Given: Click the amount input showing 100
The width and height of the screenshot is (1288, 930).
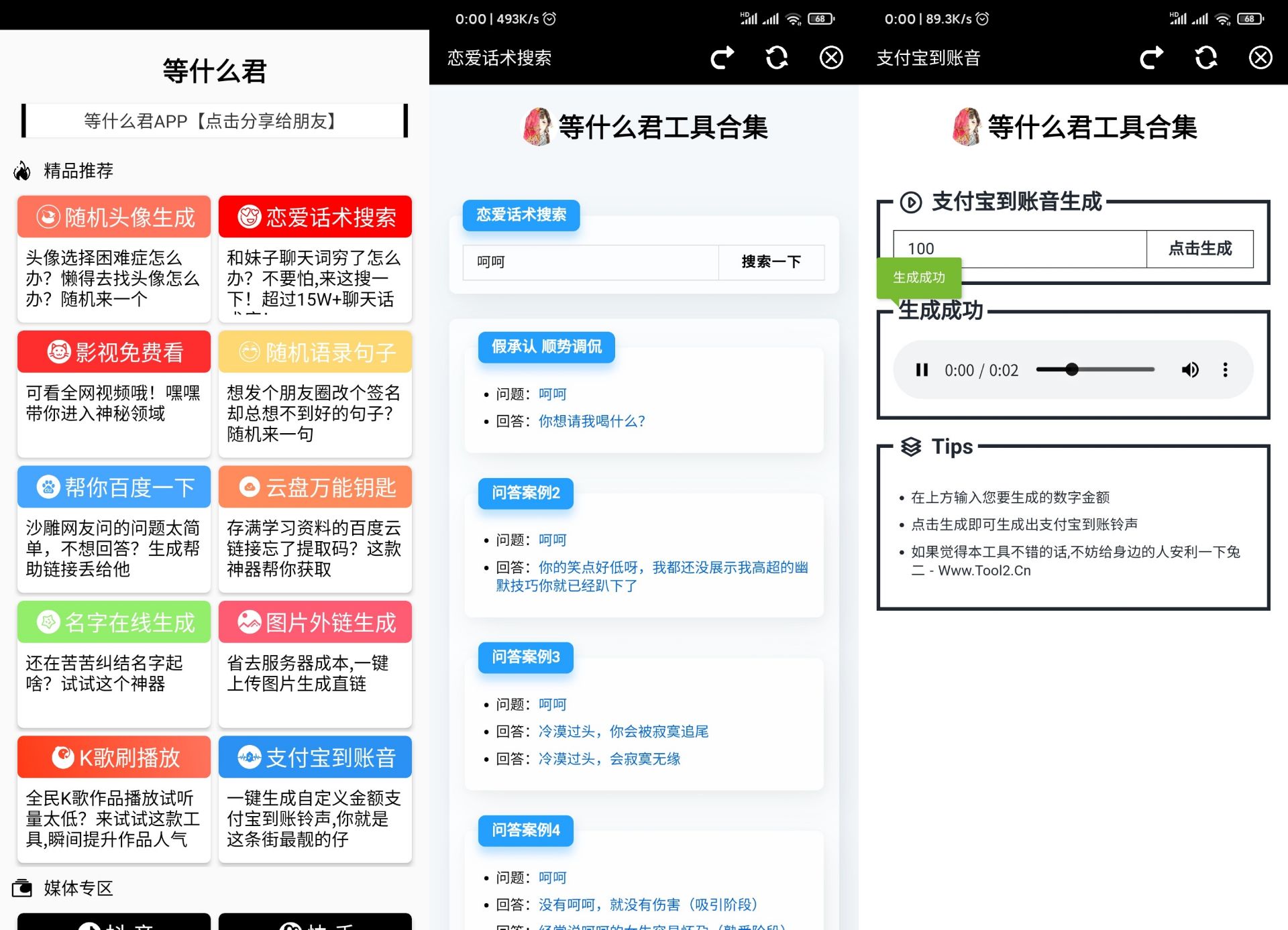Looking at the screenshot, I should (x=1020, y=249).
